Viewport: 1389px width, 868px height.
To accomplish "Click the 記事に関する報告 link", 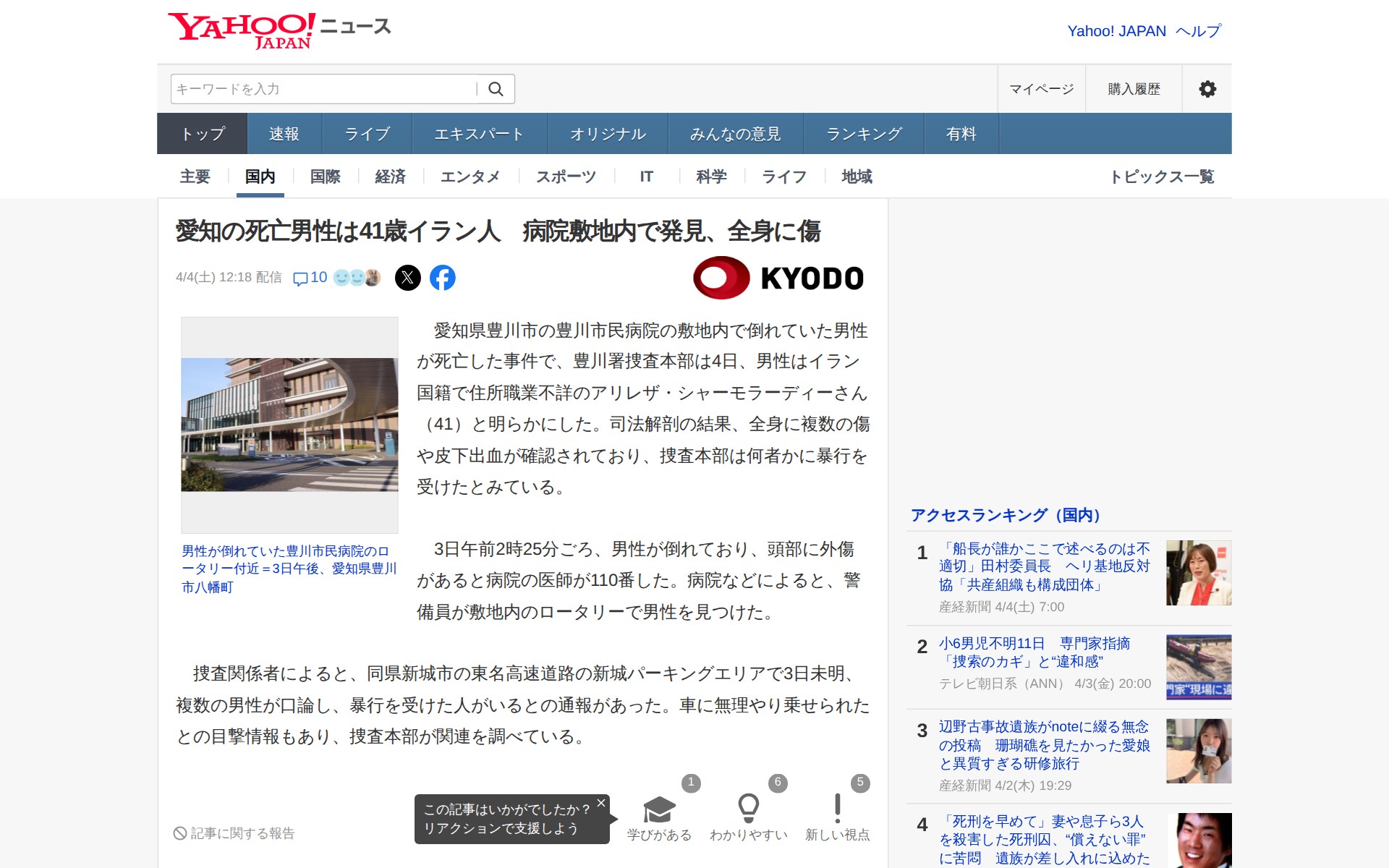I will [x=234, y=833].
